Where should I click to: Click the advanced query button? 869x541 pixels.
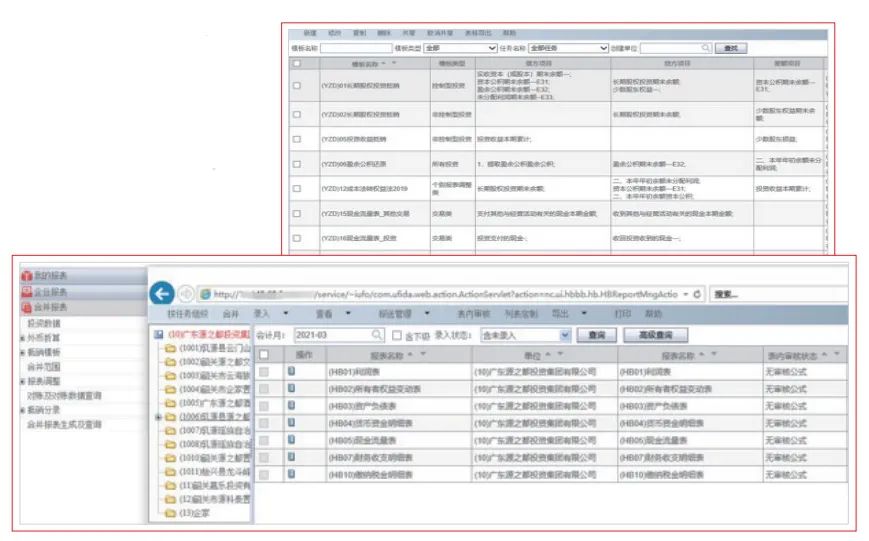pos(656,335)
